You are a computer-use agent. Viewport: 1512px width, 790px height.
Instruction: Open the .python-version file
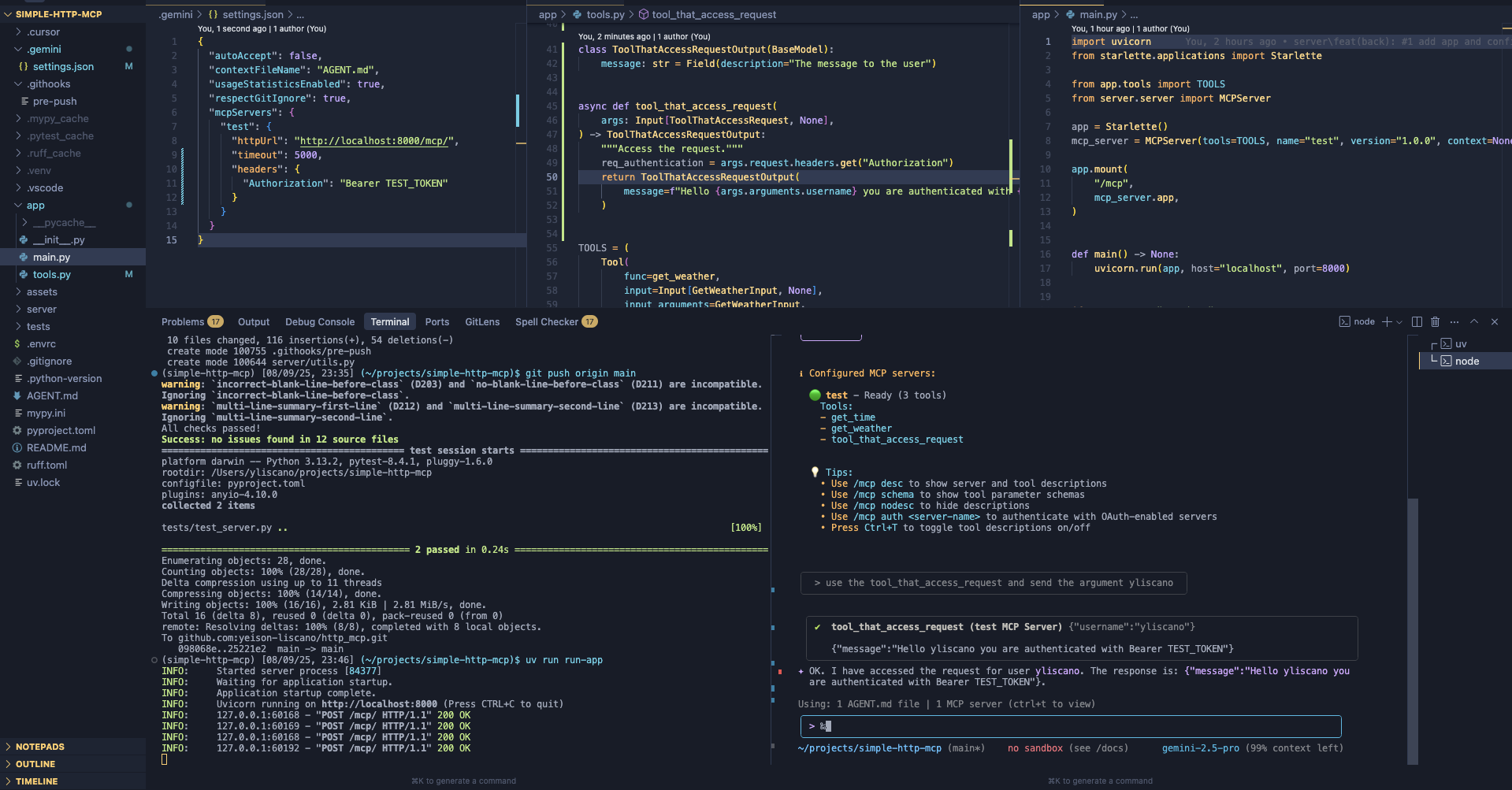(64, 378)
